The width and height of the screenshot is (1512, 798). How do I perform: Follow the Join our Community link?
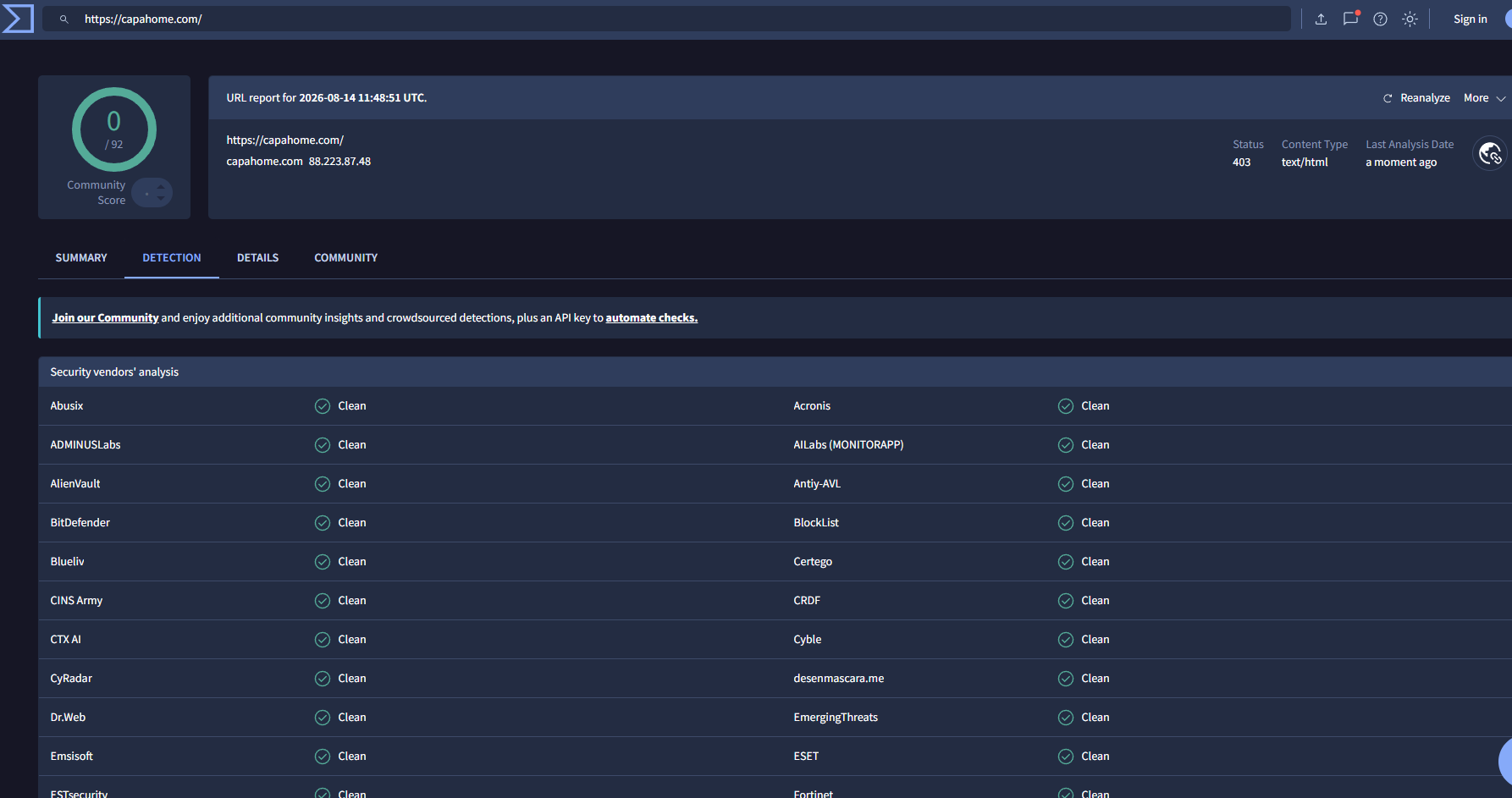coord(106,317)
